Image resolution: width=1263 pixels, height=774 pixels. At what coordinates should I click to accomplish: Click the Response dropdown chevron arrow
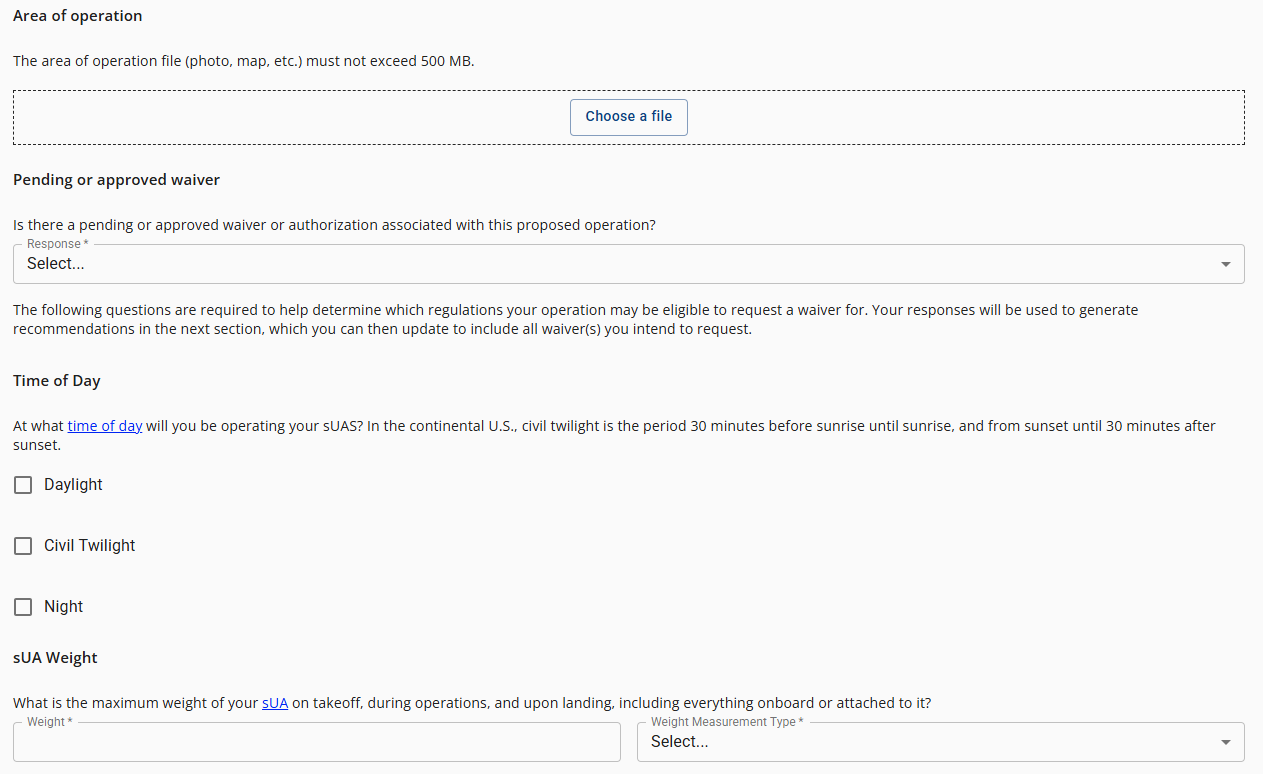click(x=1226, y=263)
